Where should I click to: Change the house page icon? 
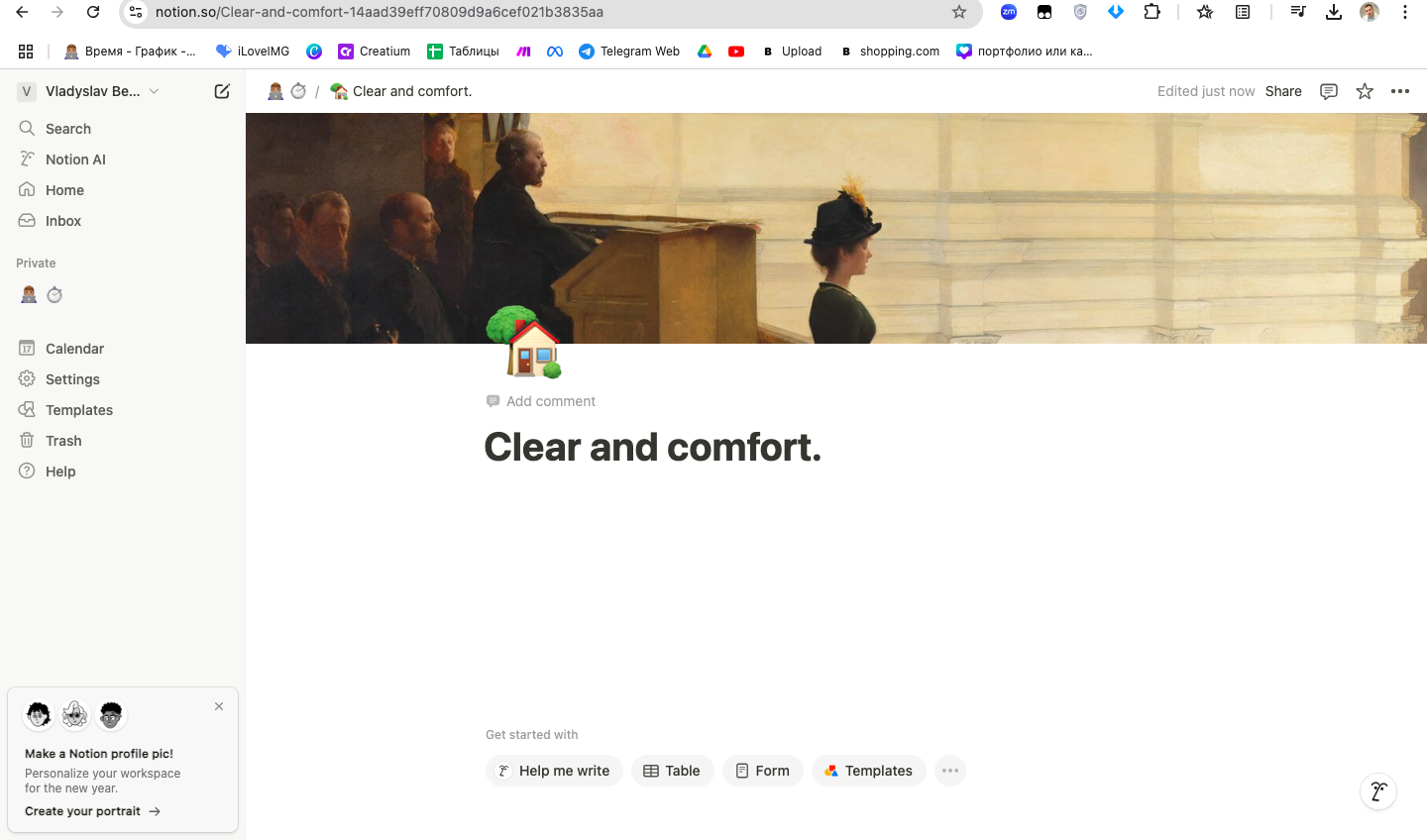[525, 343]
